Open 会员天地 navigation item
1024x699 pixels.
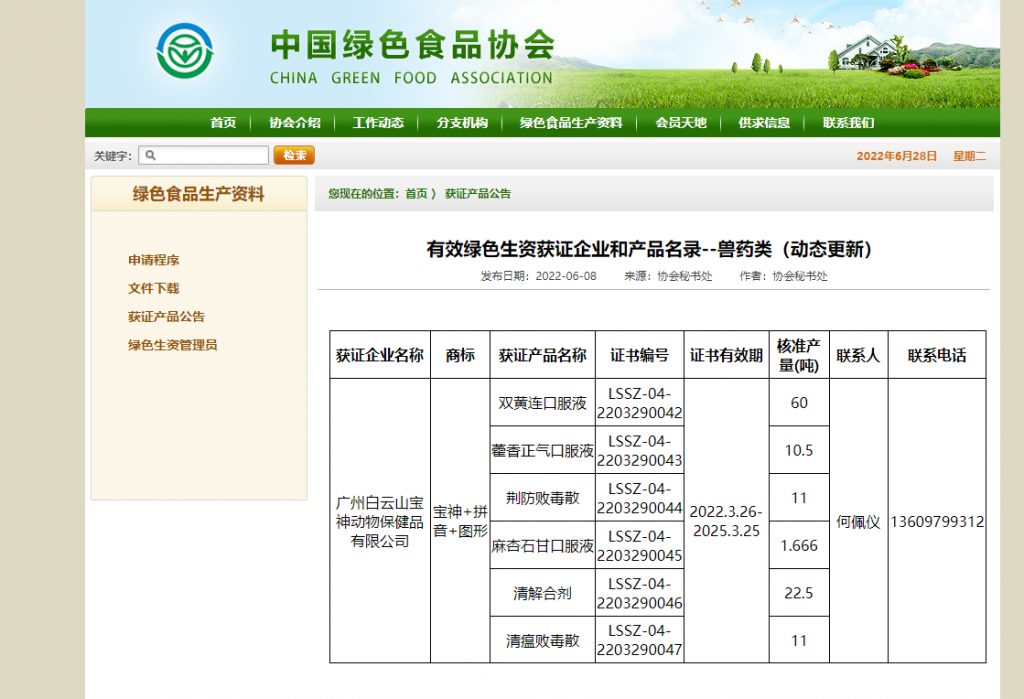tap(681, 123)
